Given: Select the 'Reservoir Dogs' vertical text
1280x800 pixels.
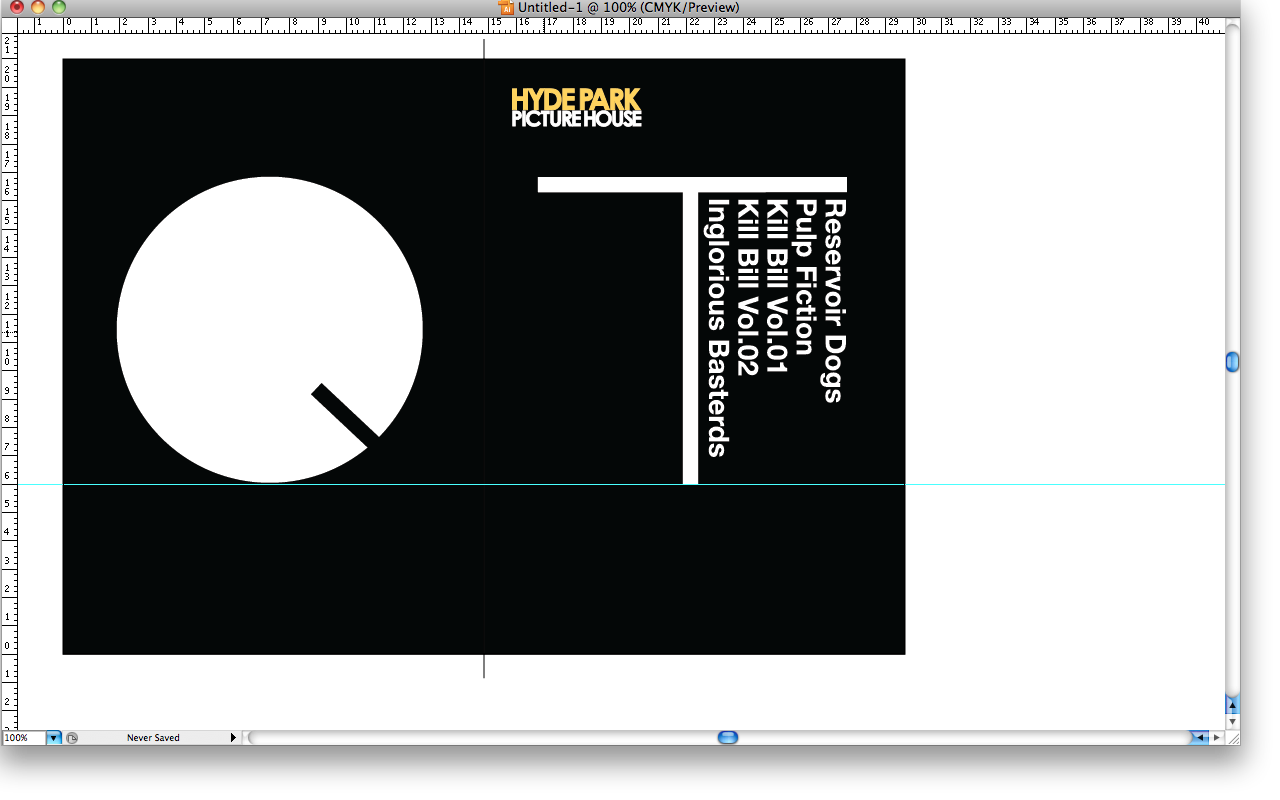Looking at the screenshot, I should (833, 300).
